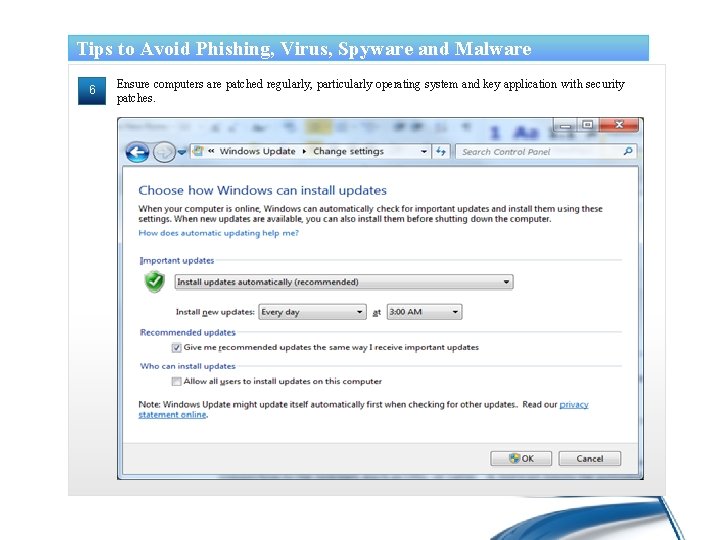Click the Important updates section label
The width and height of the screenshot is (720, 540).
click(177, 260)
